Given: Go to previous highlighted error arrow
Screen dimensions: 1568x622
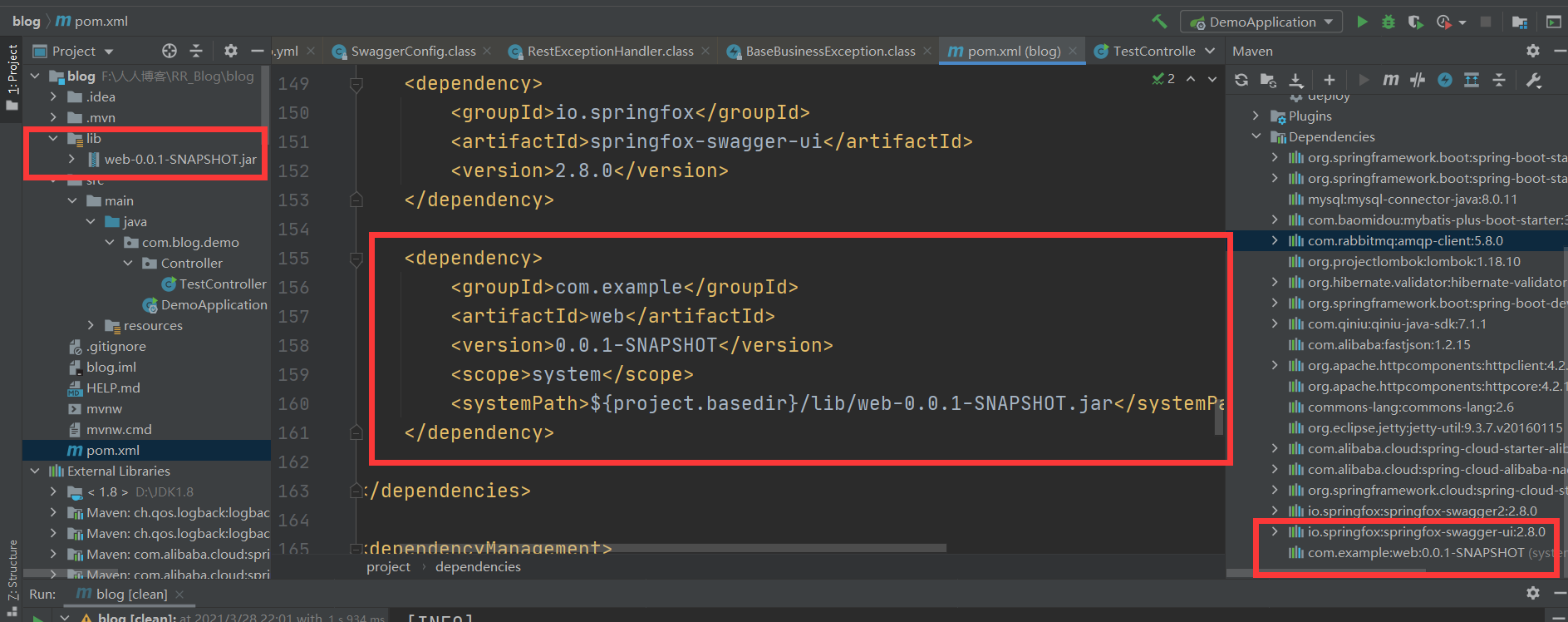Looking at the screenshot, I should point(1191,79).
